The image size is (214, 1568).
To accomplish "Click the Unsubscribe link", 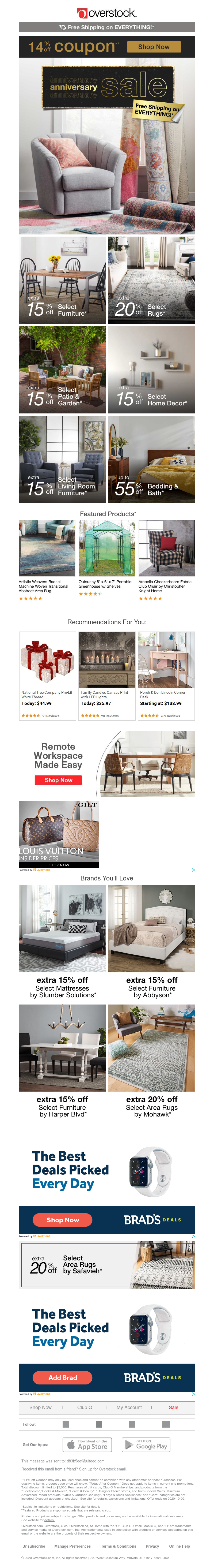I will (x=34, y=1545).
